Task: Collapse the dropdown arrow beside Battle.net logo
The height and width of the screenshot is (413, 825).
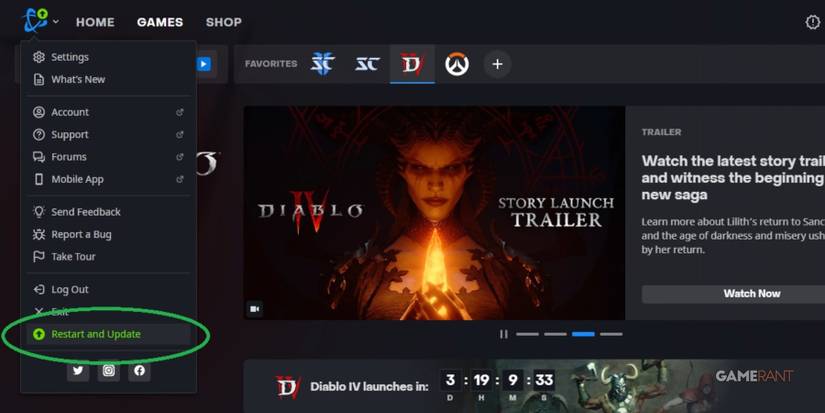Action: tap(56, 22)
